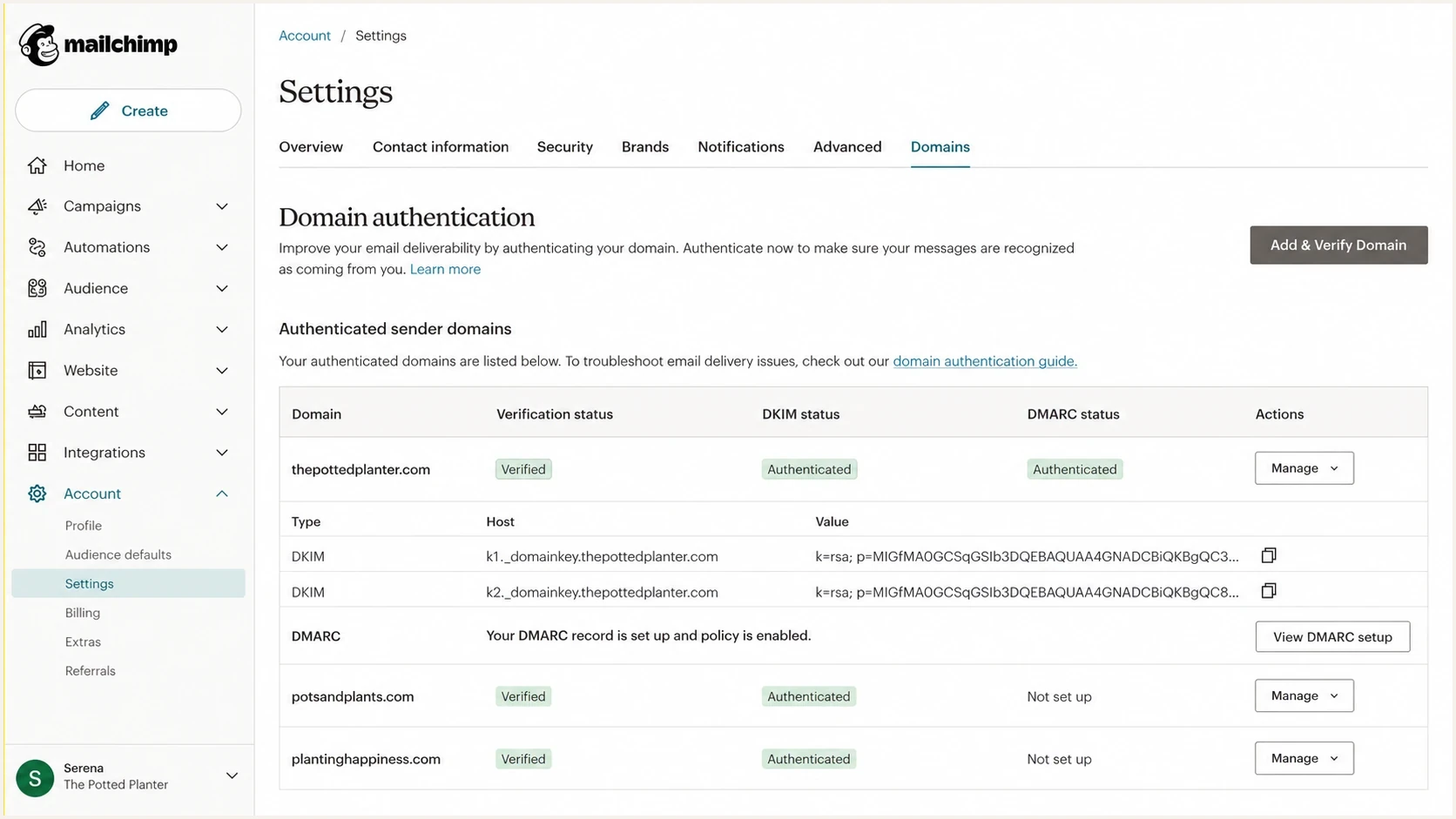The width and height of the screenshot is (1456, 819).
Task: Open the Serena account switcher chevron
Action: tap(232, 775)
